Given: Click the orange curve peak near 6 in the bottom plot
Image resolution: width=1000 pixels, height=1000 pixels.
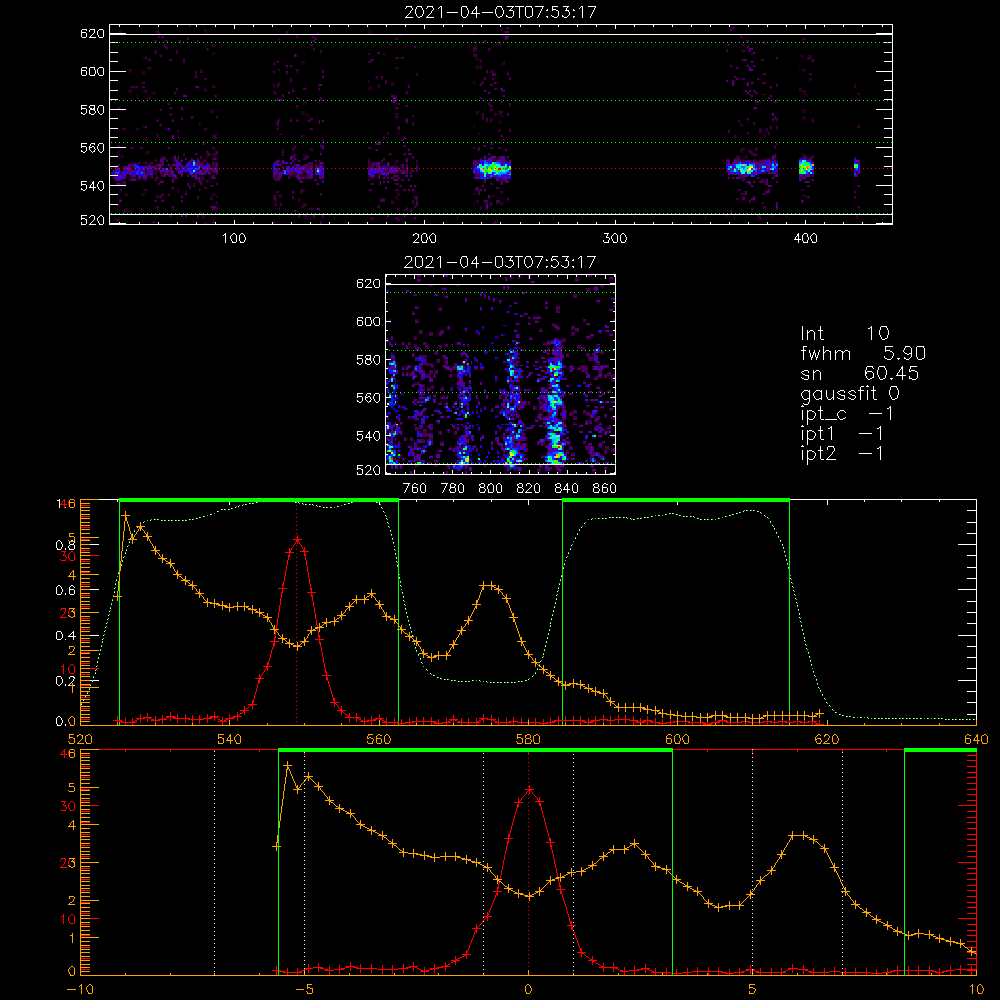Looking at the screenshot, I should pos(797,835).
